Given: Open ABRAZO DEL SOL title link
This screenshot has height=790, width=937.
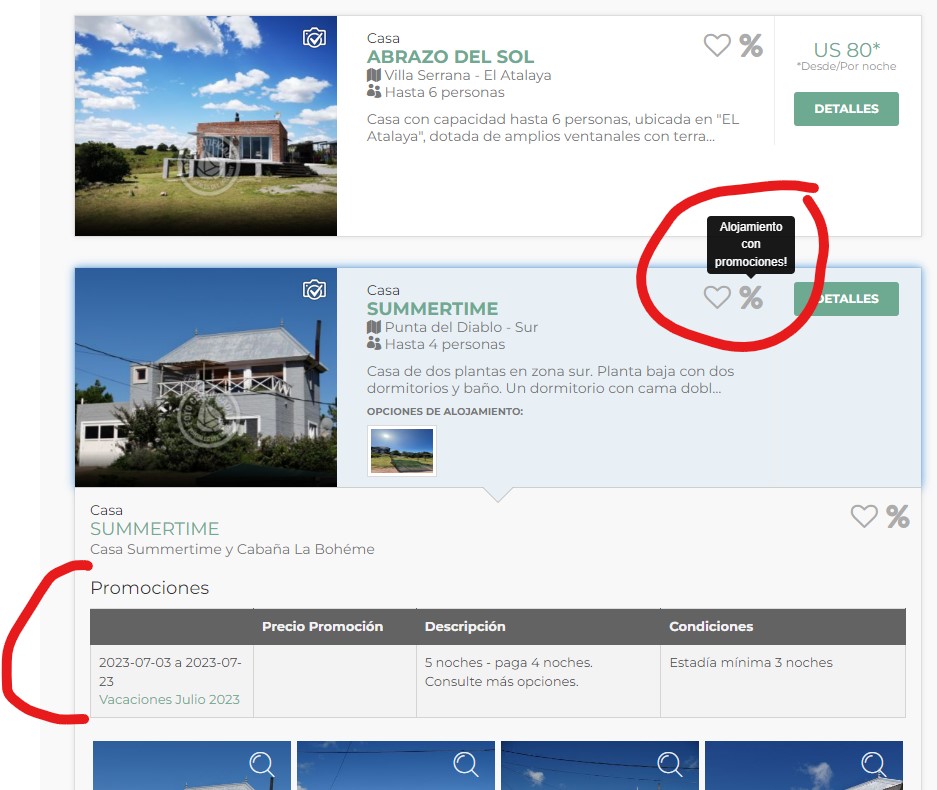Looking at the screenshot, I should coord(451,57).
